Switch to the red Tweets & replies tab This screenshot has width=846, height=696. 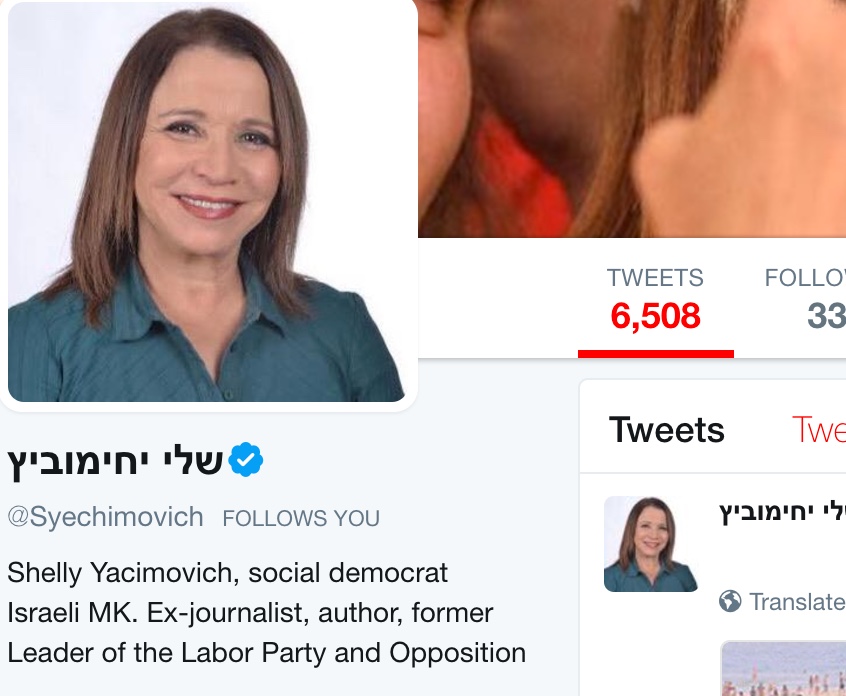(818, 430)
